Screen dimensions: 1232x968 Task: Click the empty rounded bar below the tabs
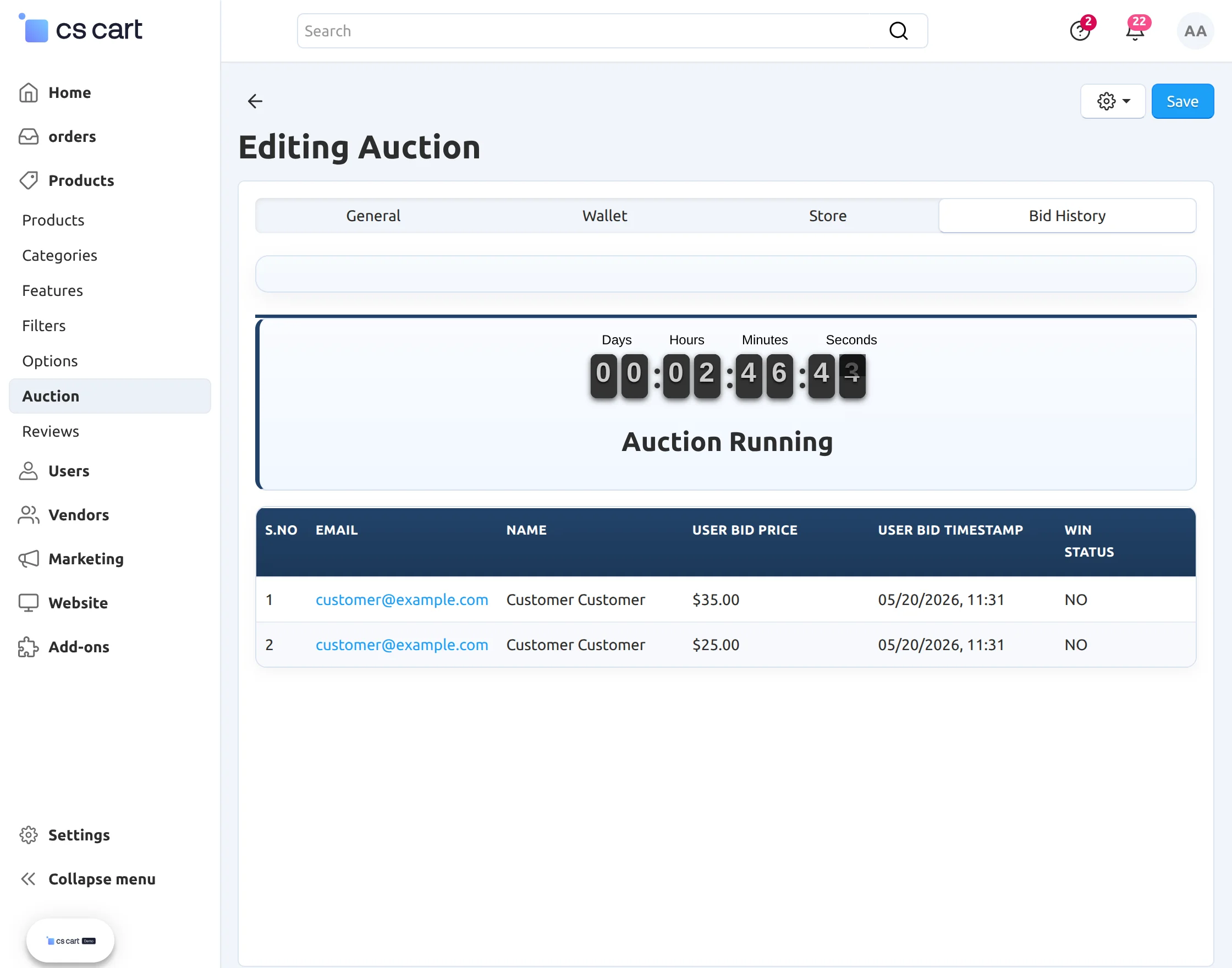(725, 274)
